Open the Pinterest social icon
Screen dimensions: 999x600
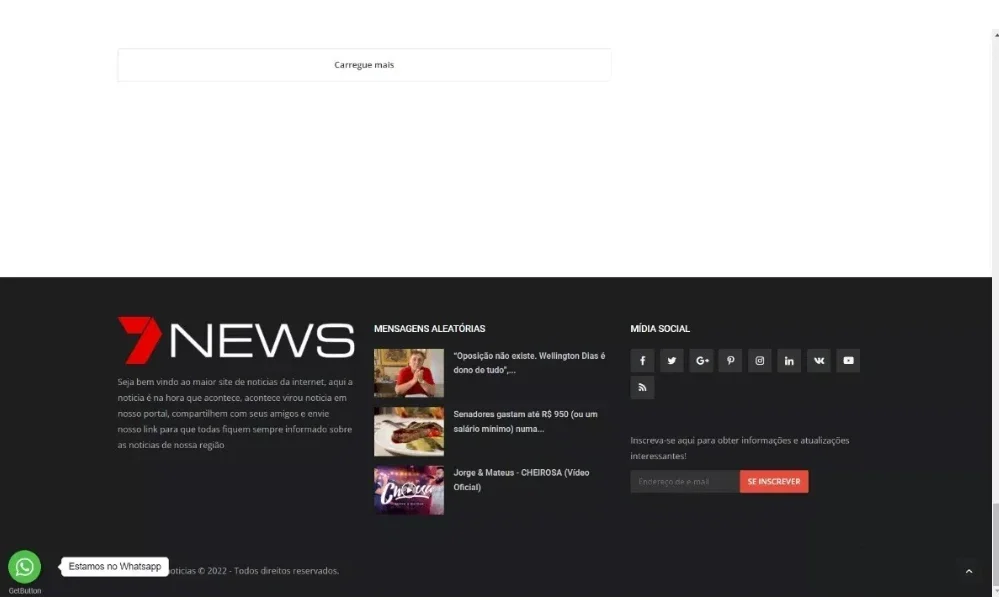click(x=730, y=361)
